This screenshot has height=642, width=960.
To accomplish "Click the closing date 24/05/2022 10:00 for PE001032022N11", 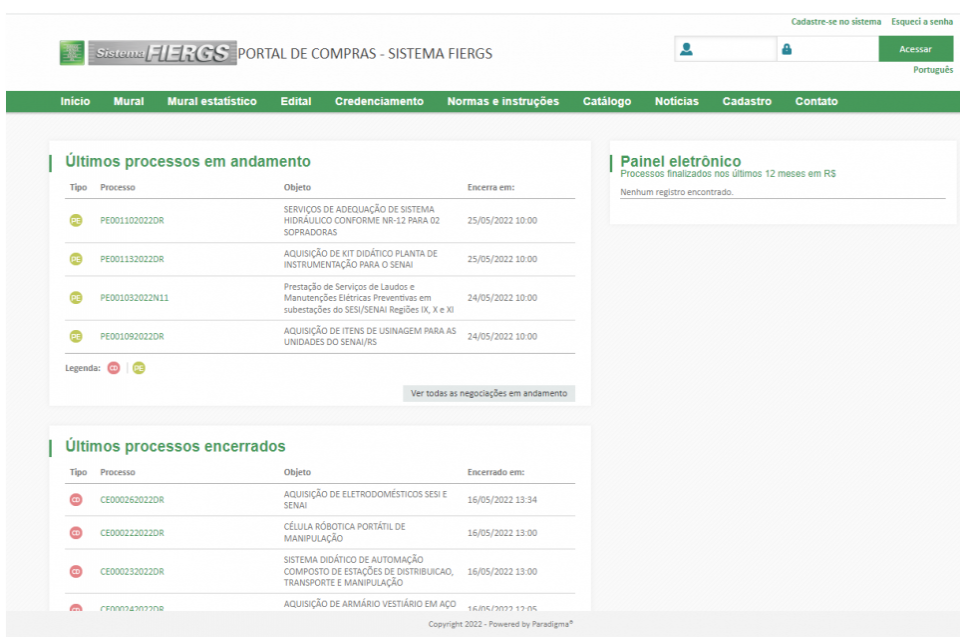I will click(x=502, y=297).
